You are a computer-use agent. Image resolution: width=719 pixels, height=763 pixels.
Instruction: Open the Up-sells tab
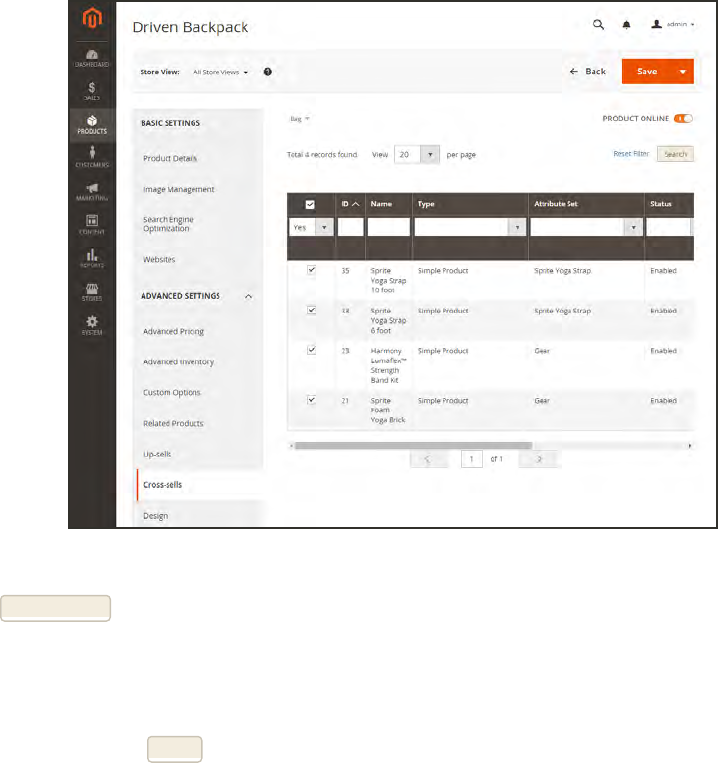tap(157, 454)
